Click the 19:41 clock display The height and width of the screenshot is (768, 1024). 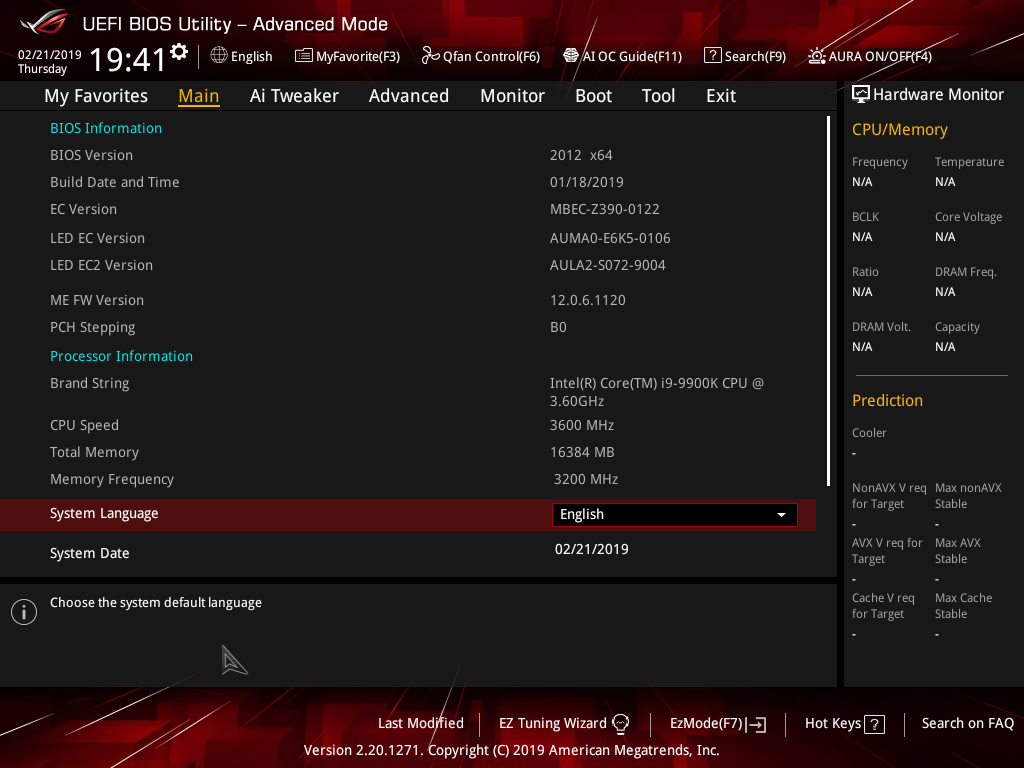128,60
